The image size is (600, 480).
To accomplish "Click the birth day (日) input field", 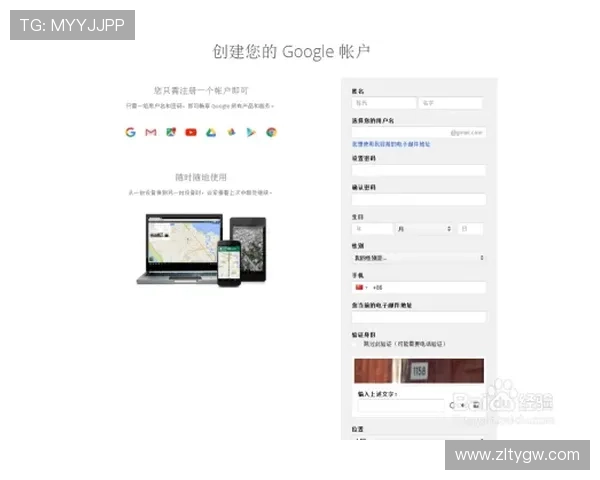I will [x=470, y=229].
